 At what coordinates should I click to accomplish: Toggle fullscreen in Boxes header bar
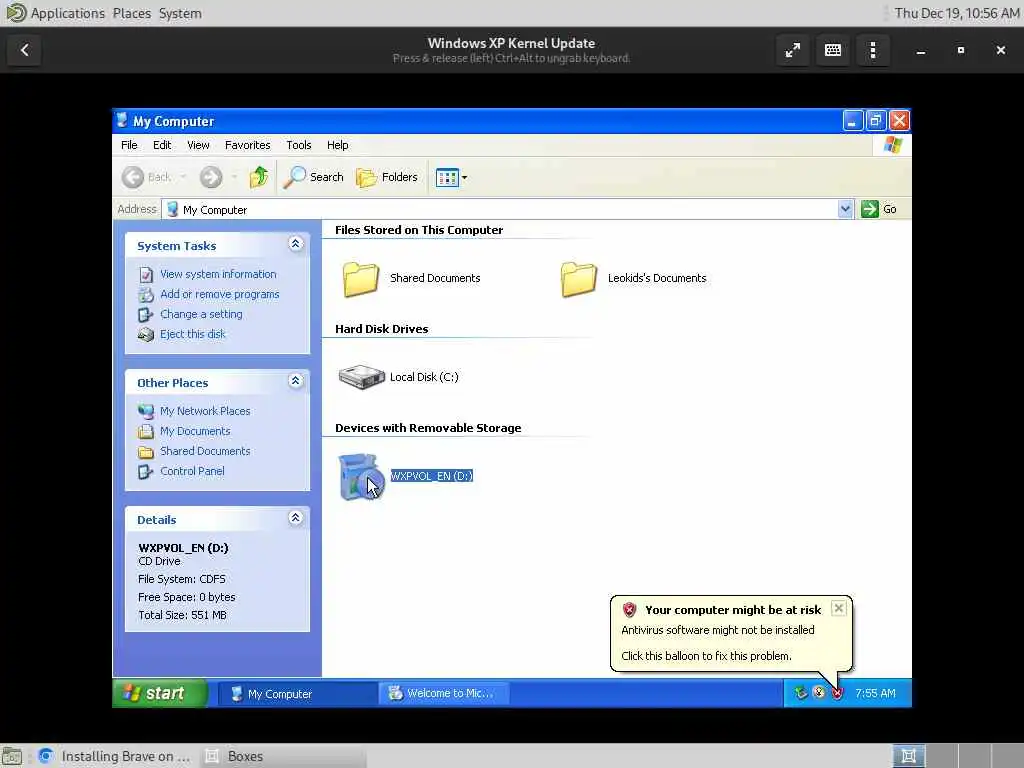793,50
